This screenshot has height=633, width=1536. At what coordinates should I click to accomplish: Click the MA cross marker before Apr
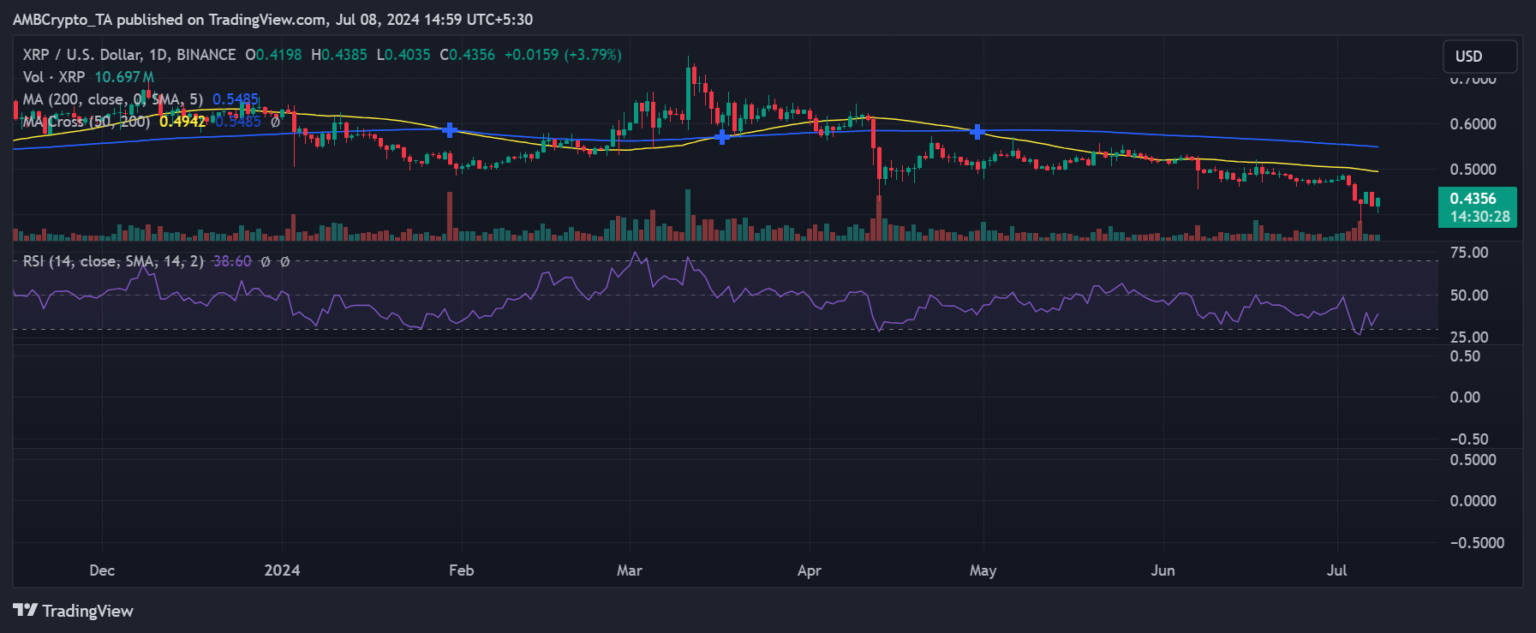pos(721,136)
